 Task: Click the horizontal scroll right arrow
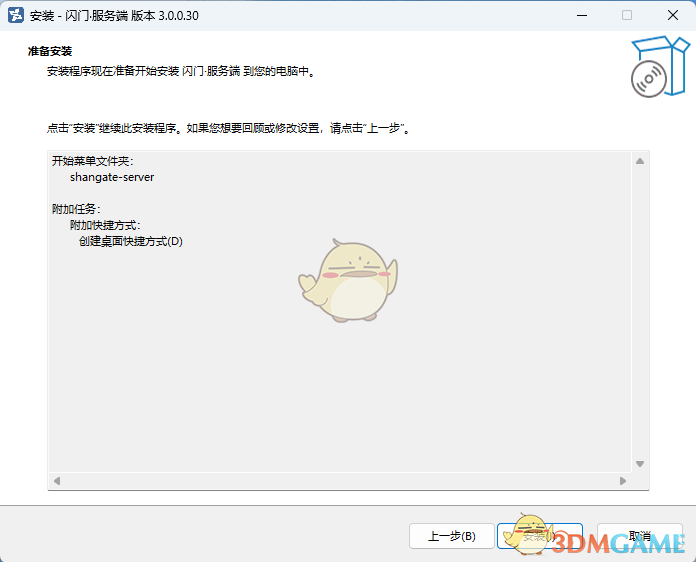click(x=623, y=481)
